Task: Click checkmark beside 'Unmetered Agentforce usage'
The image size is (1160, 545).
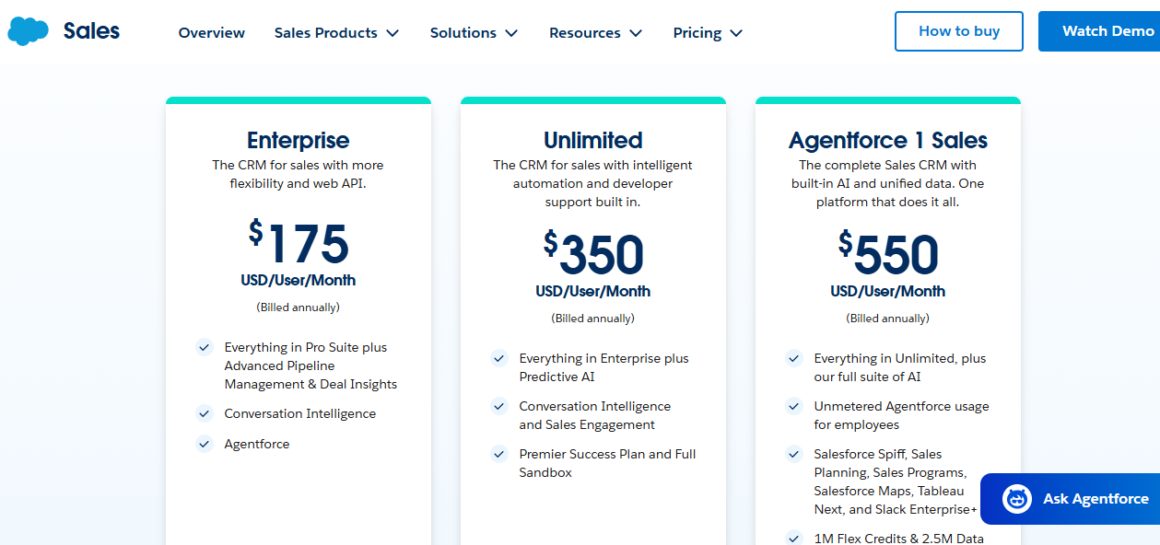Action: 794,407
